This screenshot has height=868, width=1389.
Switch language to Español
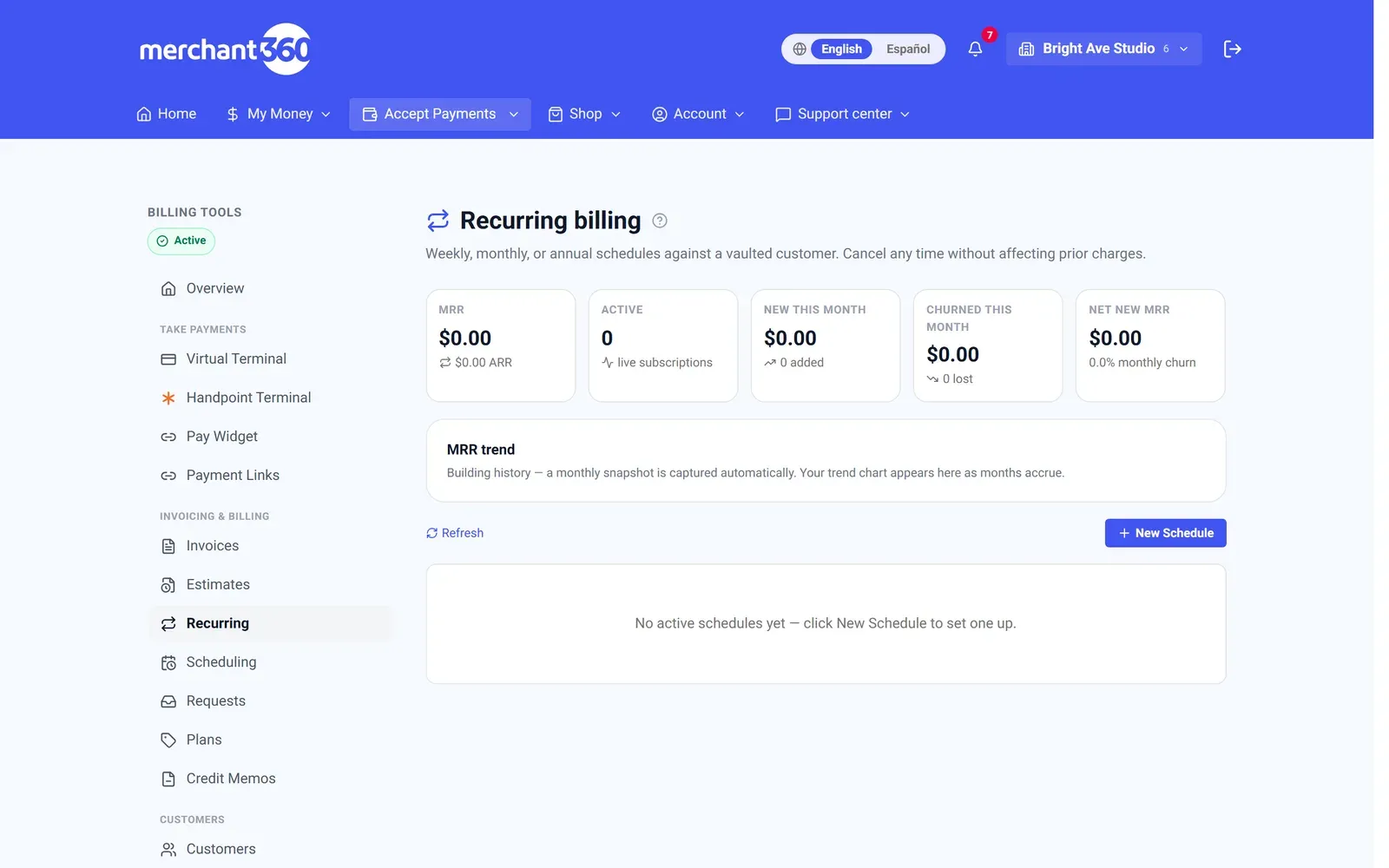coord(908,49)
